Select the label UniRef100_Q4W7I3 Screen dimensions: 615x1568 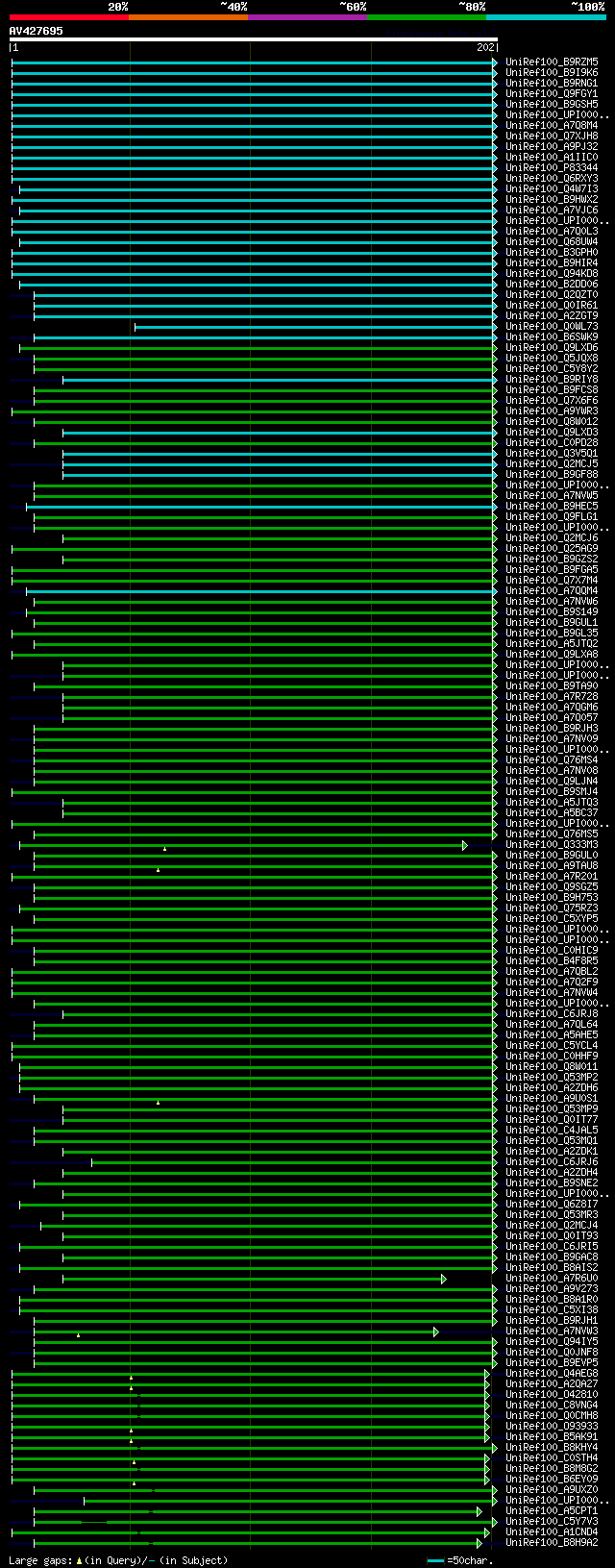[552, 189]
